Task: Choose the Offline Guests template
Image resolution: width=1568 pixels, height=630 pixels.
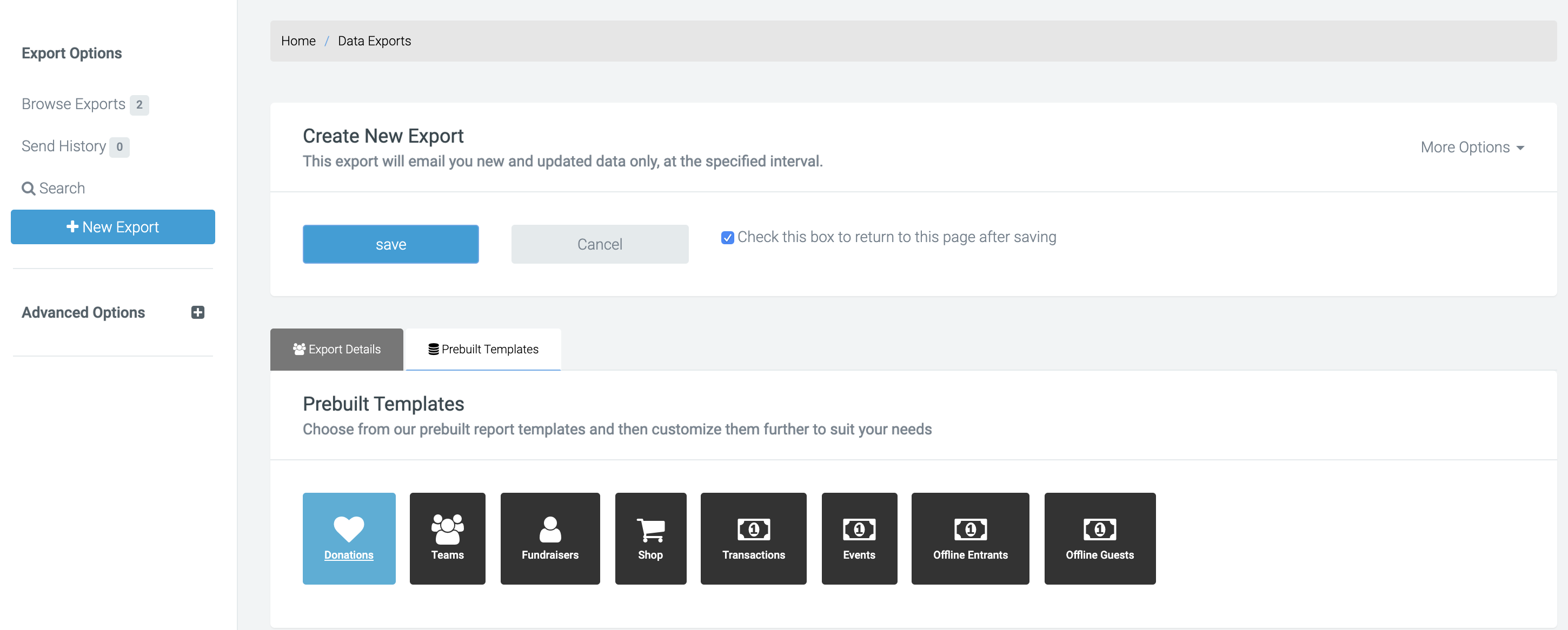Action: (1099, 538)
